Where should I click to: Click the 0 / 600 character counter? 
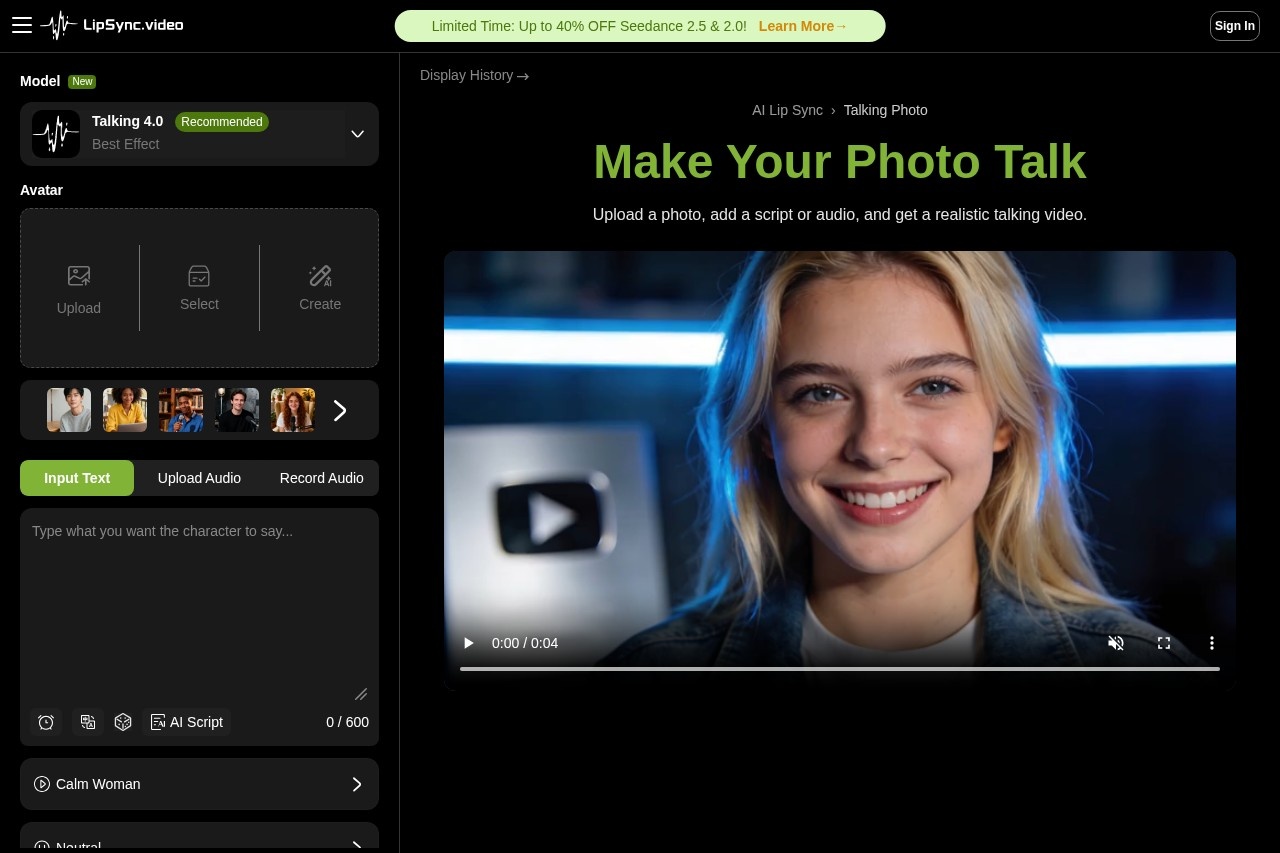point(347,722)
